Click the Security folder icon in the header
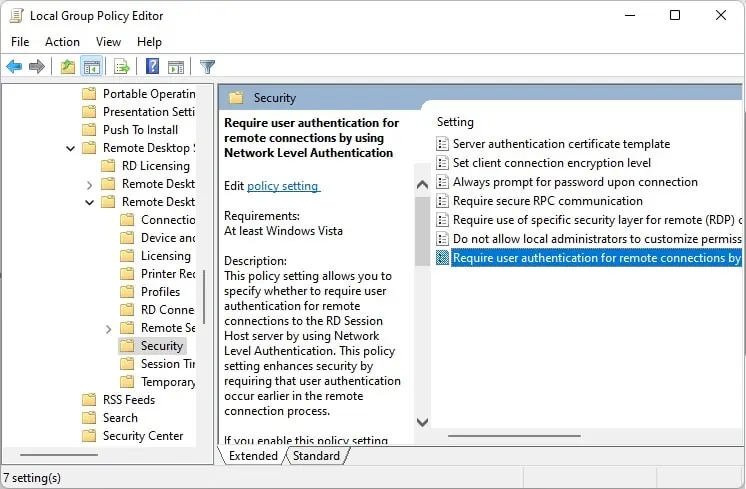 pos(236,98)
